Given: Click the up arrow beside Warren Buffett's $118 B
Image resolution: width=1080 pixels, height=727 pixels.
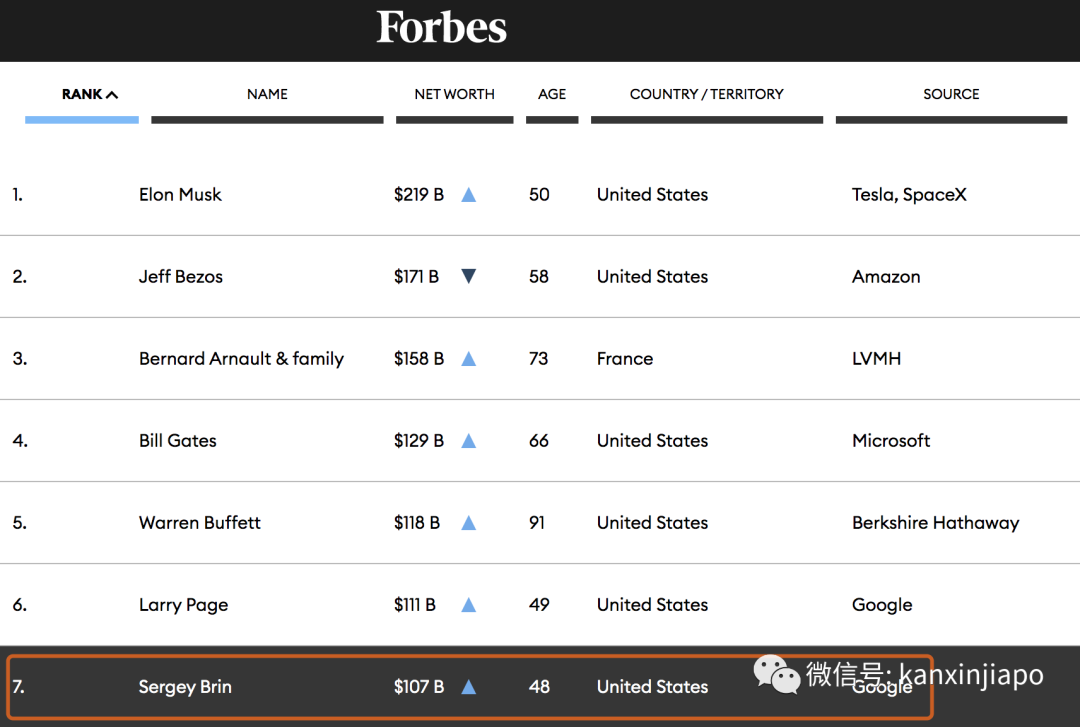Looking at the screenshot, I should (x=468, y=522).
